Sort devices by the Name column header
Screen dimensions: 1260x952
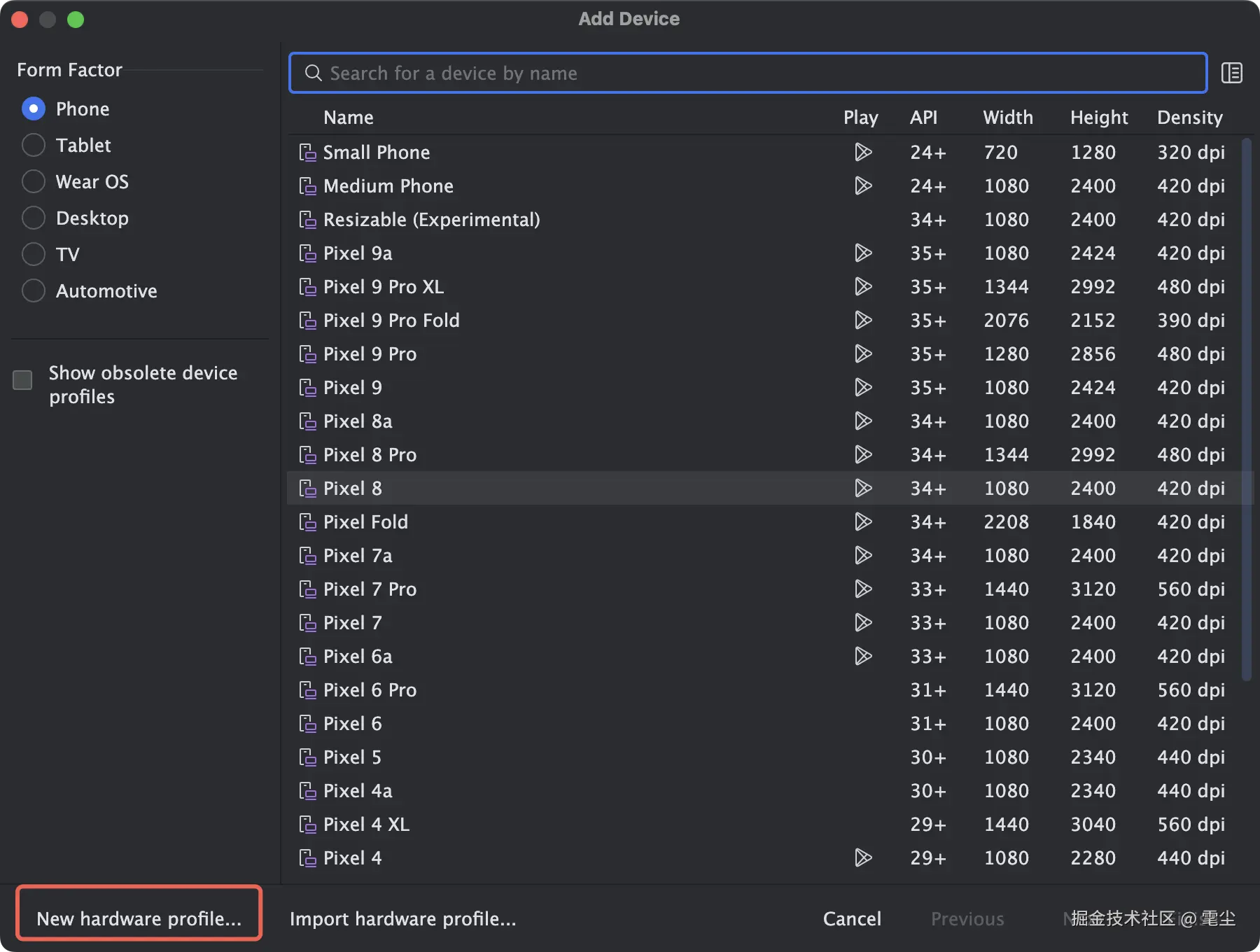pos(348,118)
